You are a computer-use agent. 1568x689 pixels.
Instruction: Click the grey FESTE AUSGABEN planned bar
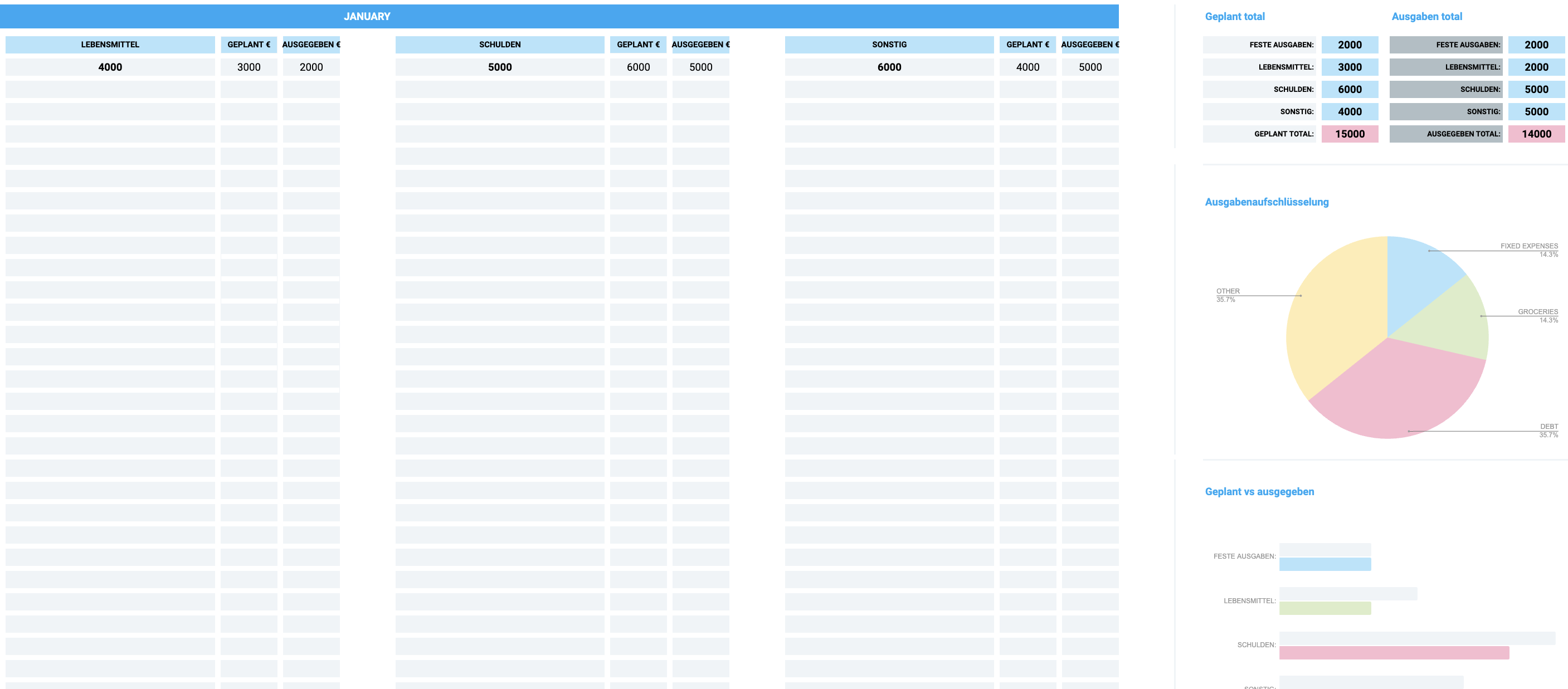[1325, 550]
